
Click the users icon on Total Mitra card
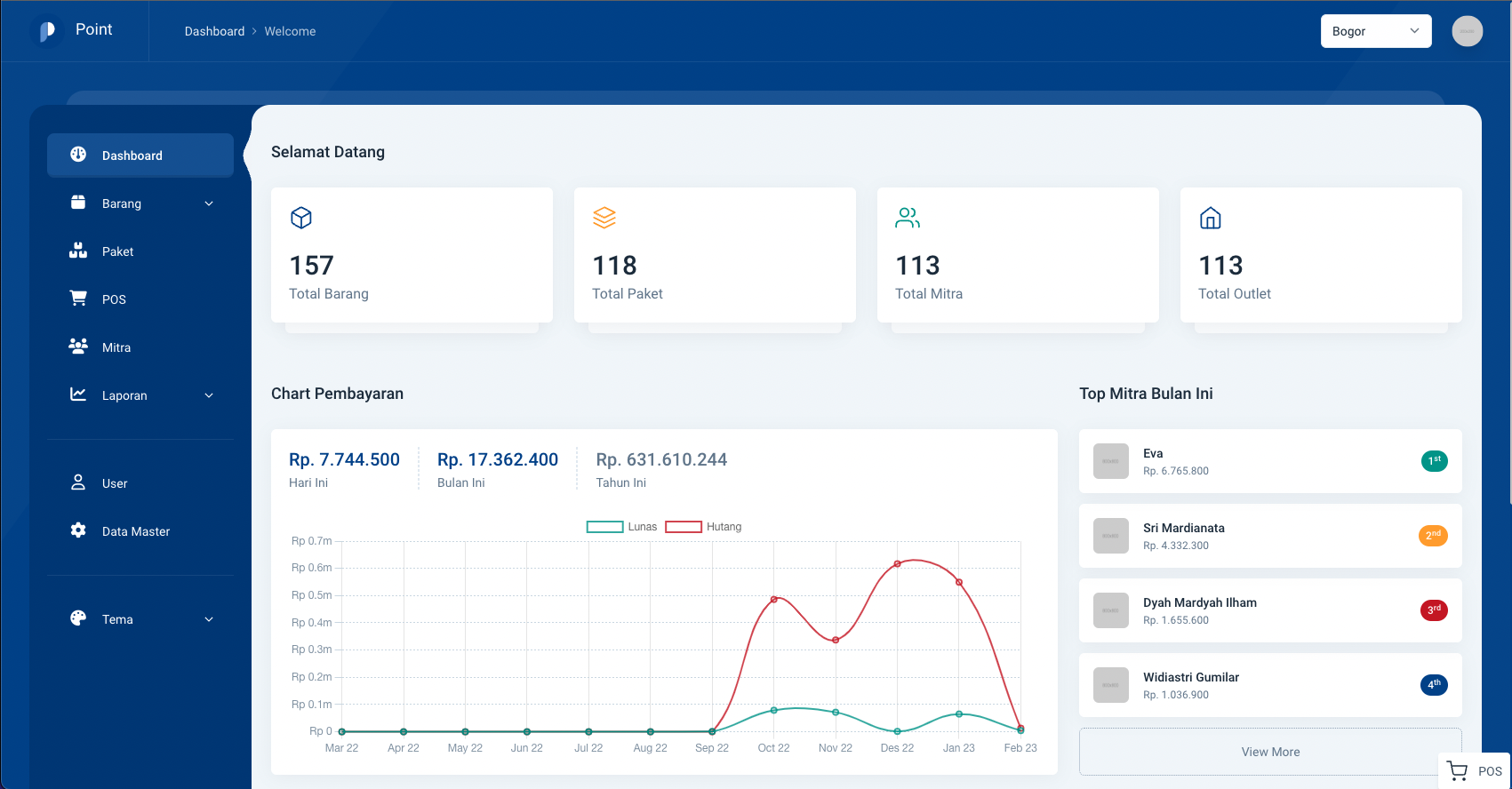[x=908, y=218]
